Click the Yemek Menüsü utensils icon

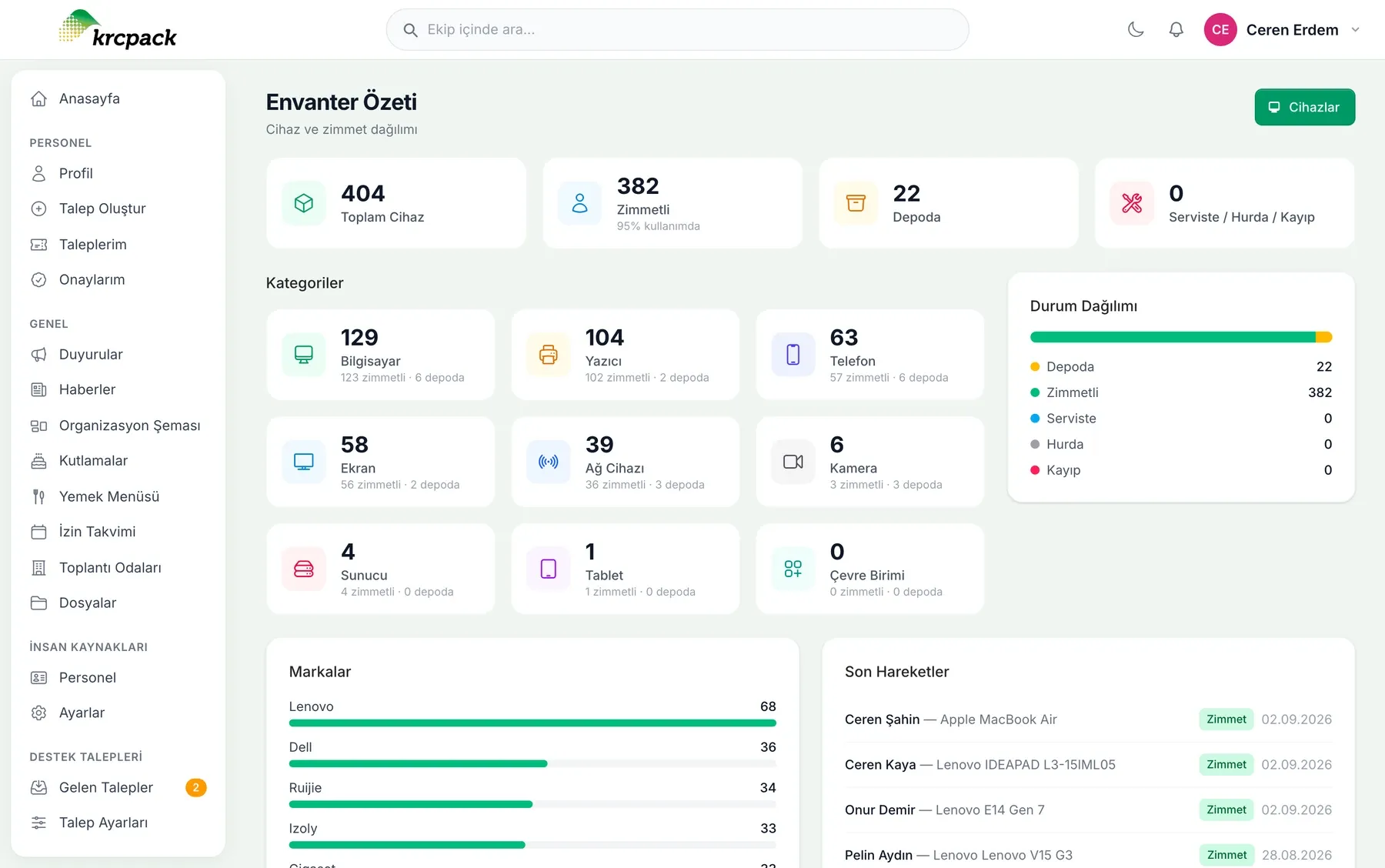pos(38,496)
